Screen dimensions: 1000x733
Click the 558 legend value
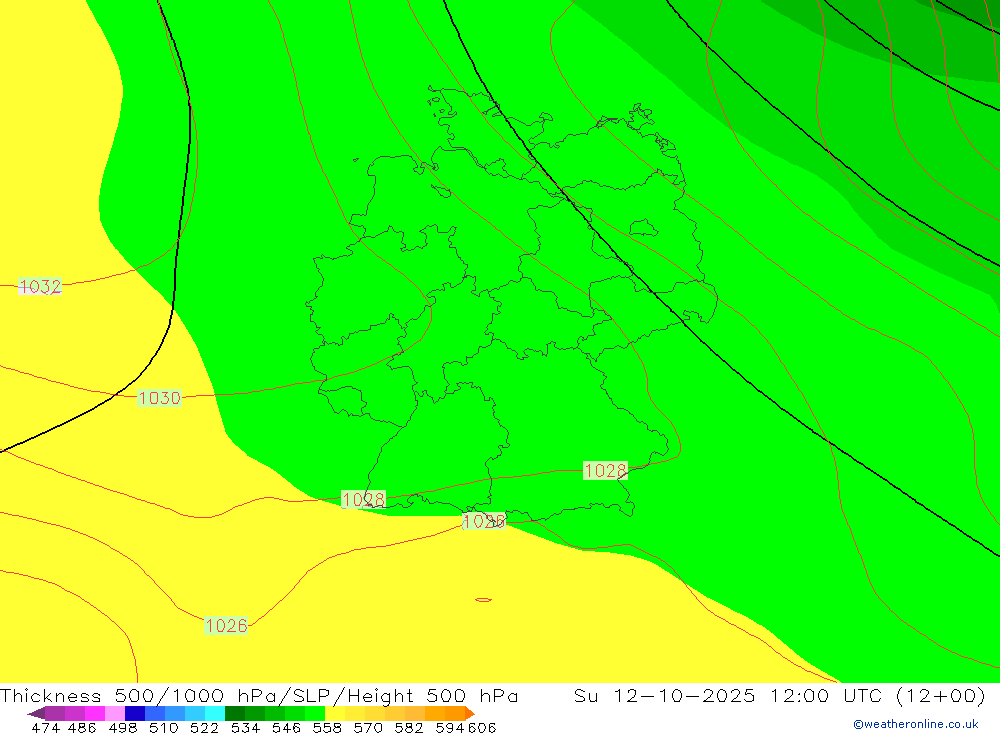coord(327,727)
